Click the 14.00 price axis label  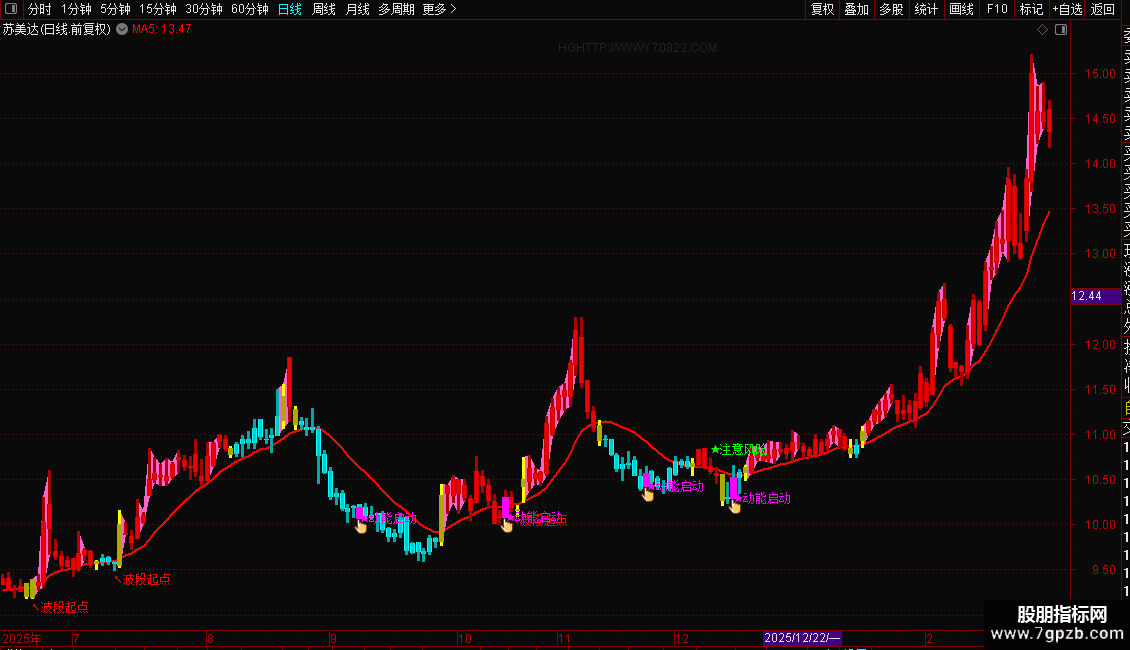tap(1100, 164)
